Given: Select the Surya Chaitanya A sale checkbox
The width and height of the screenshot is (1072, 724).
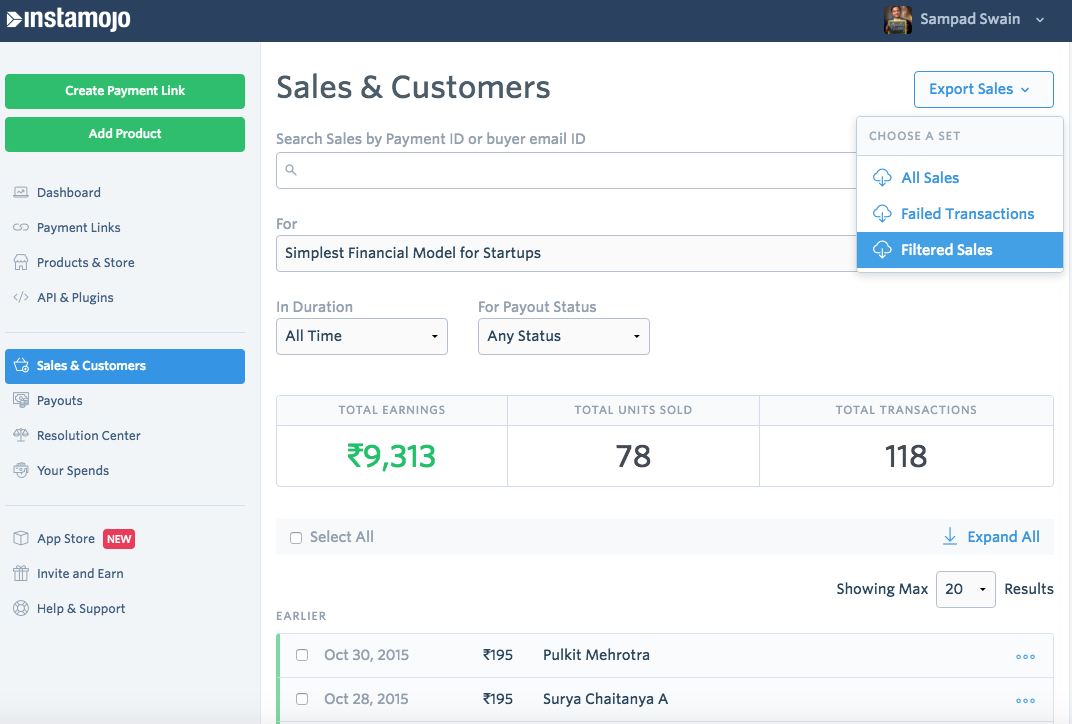Looking at the screenshot, I should pyautogui.click(x=302, y=699).
